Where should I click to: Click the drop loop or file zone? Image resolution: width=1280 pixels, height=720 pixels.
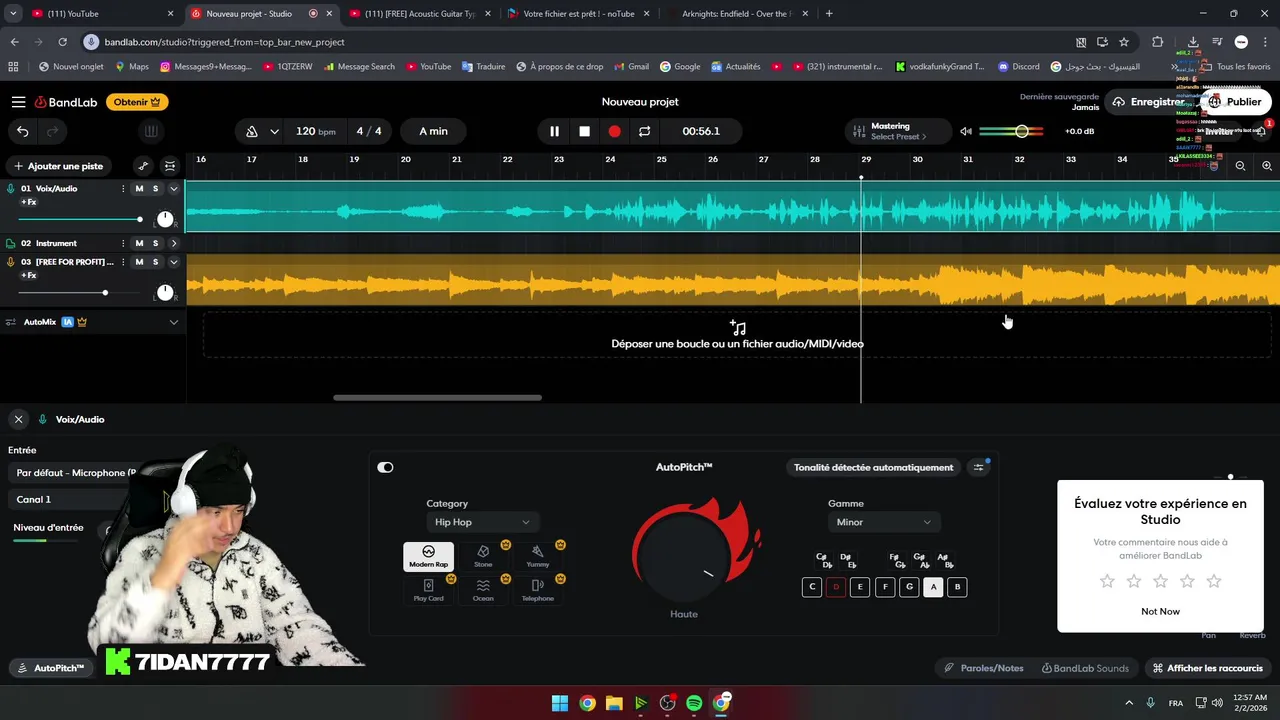(737, 335)
